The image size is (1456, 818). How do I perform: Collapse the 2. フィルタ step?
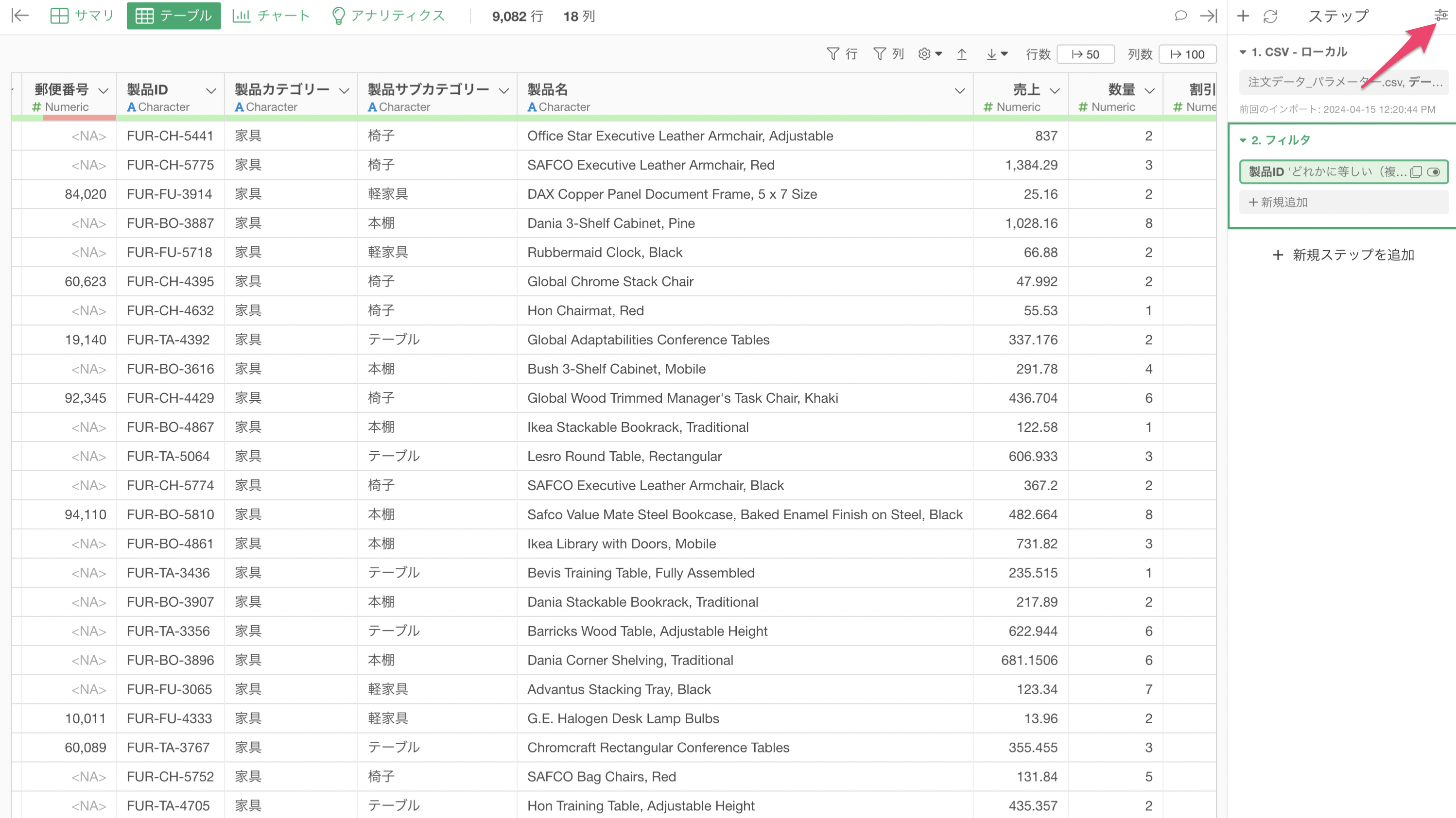pyautogui.click(x=1243, y=140)
